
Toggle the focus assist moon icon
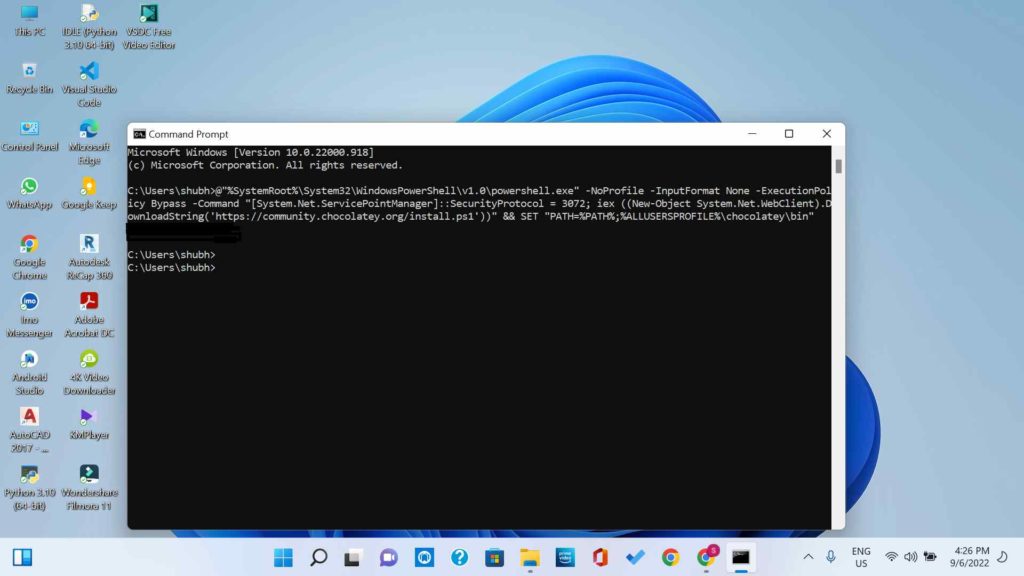point(1002,557)
